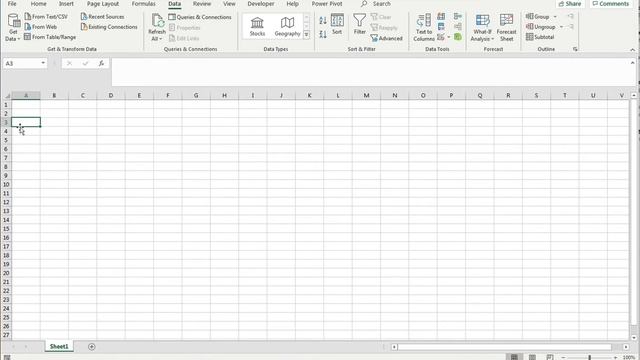Switch to the Page Layout tab

pyautogui.click(x=102, y=4)
